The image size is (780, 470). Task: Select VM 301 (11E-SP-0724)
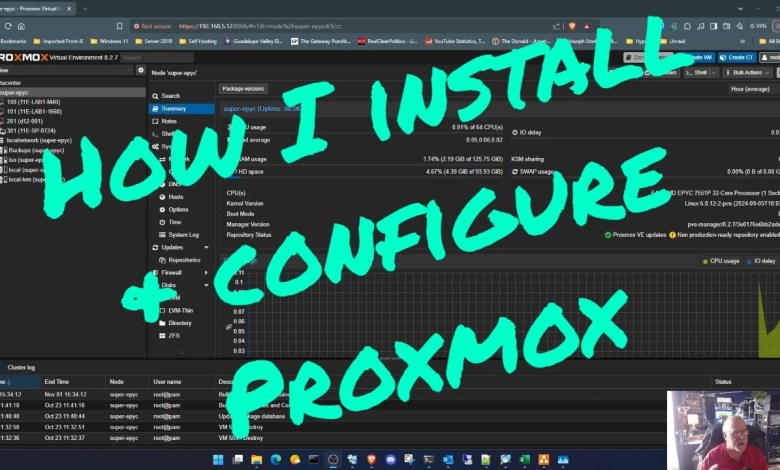[x=30, y=131]
